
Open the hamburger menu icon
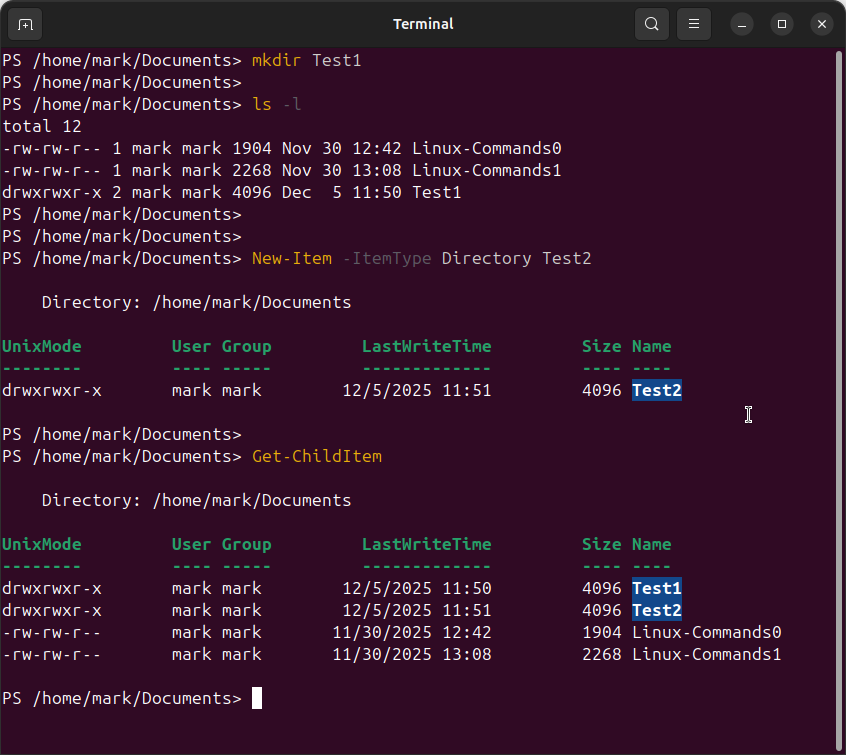tap(693, 23)
